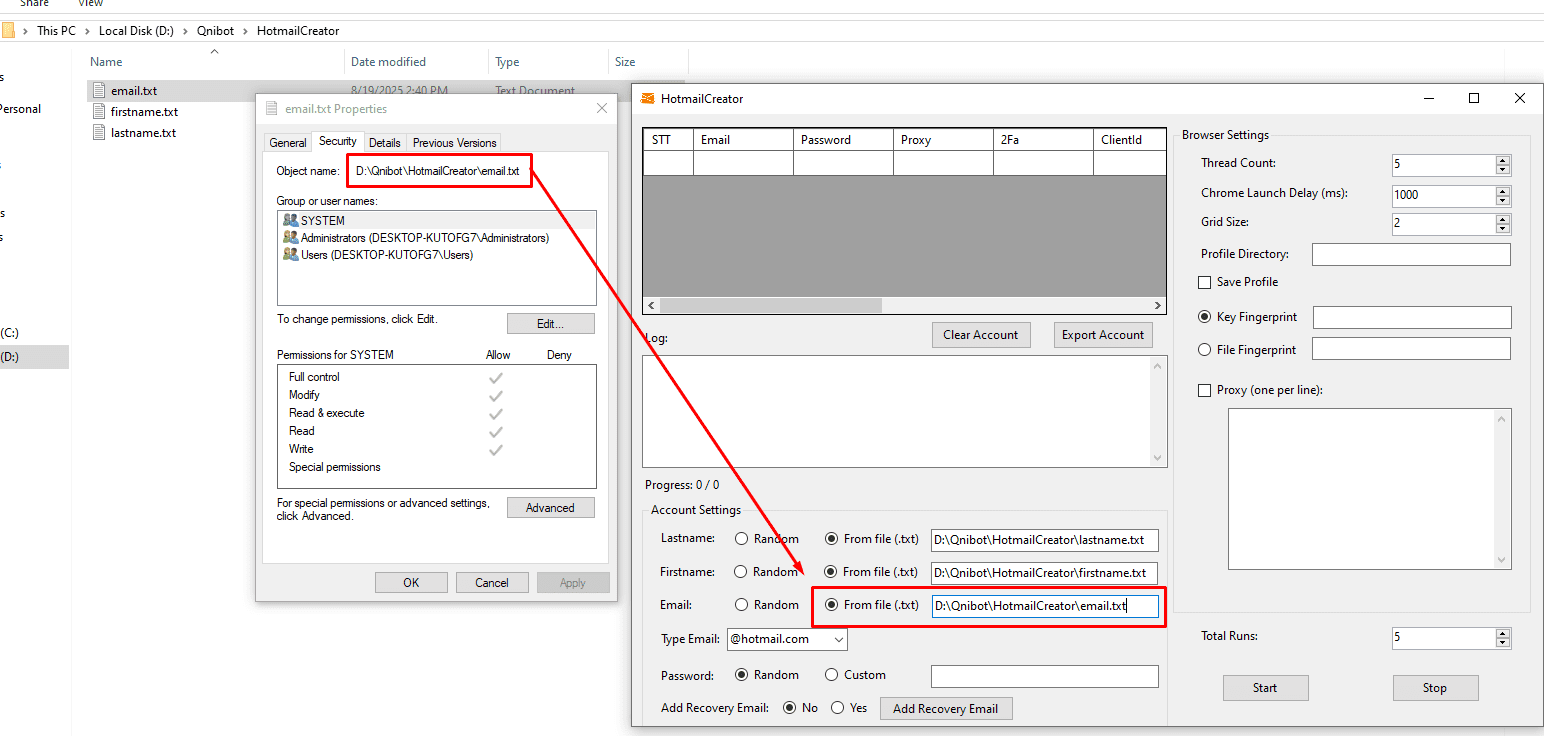
Task: Click OK in email.txt Properties
Action: point(411,583)
